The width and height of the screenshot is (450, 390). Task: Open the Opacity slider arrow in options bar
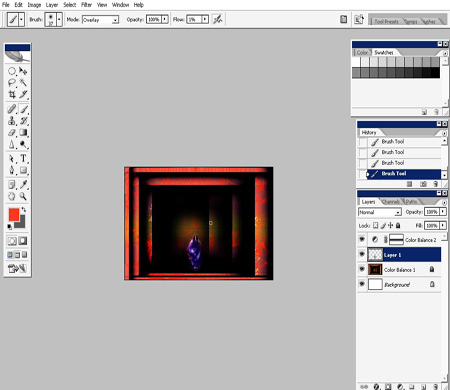(165, 19)
